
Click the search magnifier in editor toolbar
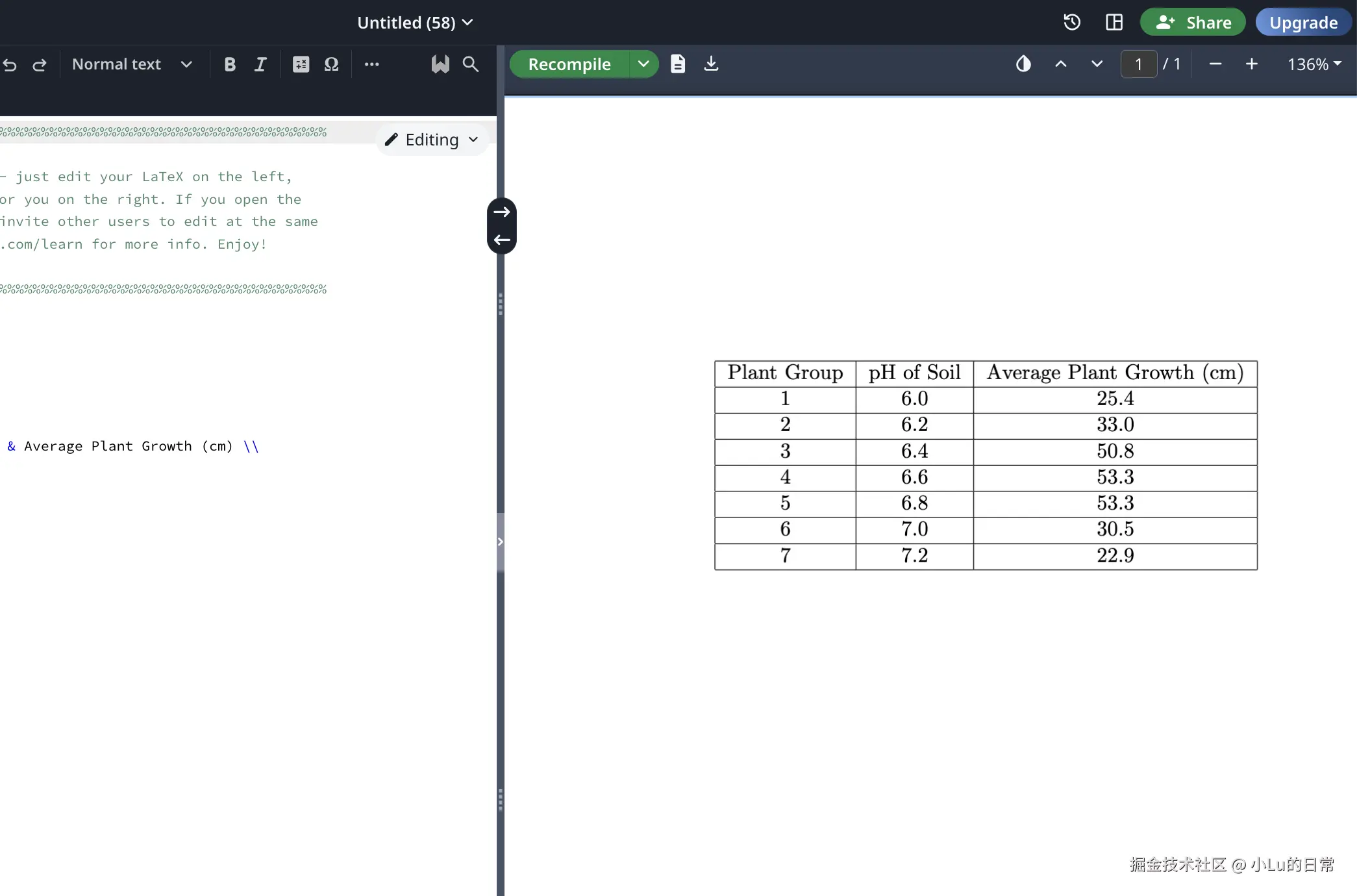click(470, 64)
